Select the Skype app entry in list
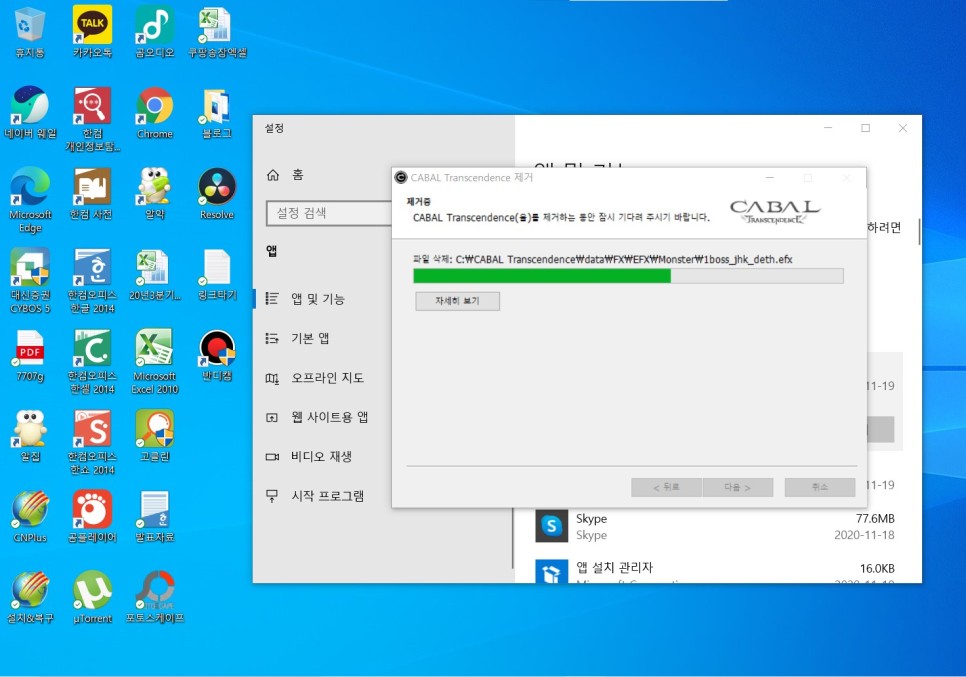This screenshot has height=677, width=966. 715,527
